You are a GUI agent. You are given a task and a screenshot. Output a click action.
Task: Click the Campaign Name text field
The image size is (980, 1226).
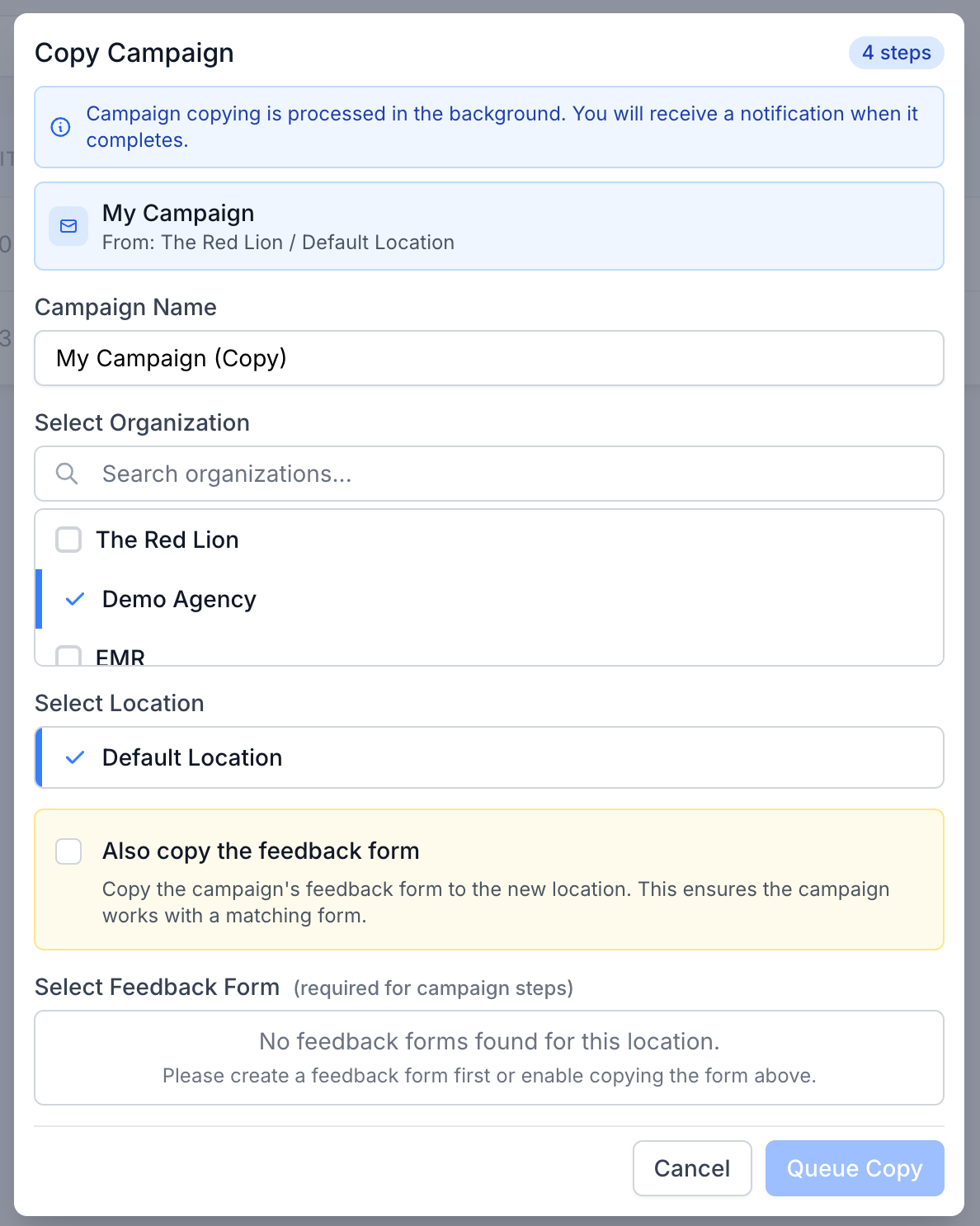(488, 358)
